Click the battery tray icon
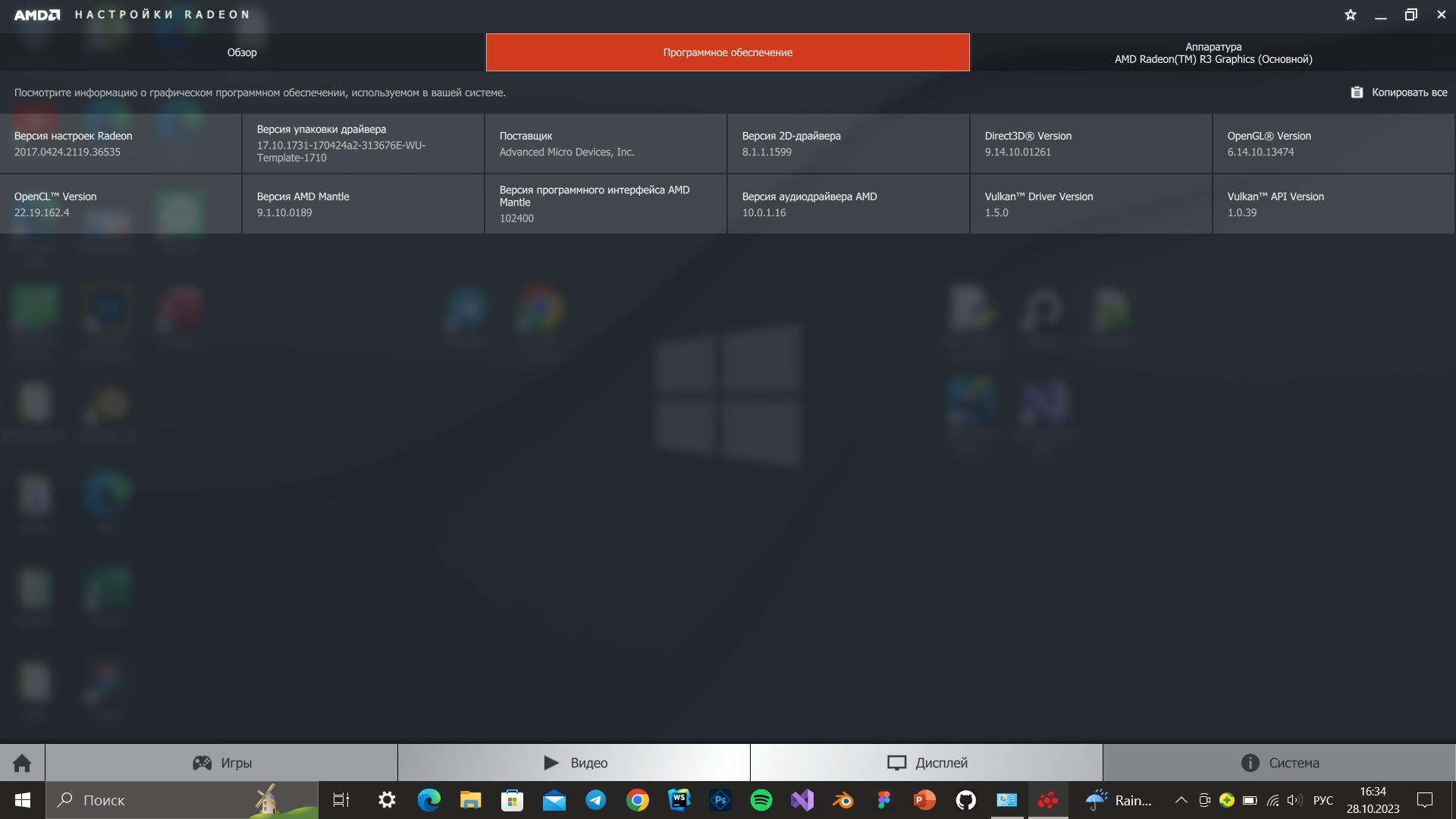 pyautogui.click(x=1250, y=800)
